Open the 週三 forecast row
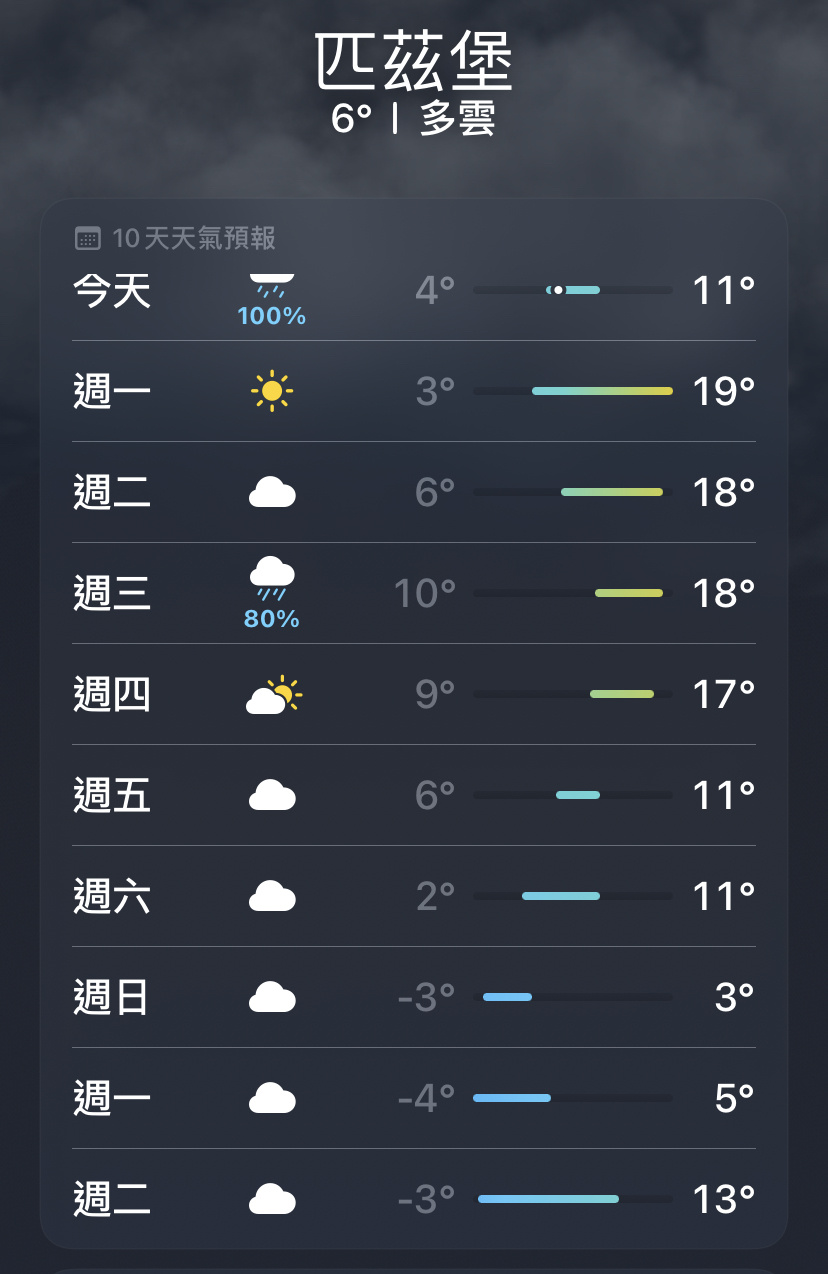 click(414, 593)
